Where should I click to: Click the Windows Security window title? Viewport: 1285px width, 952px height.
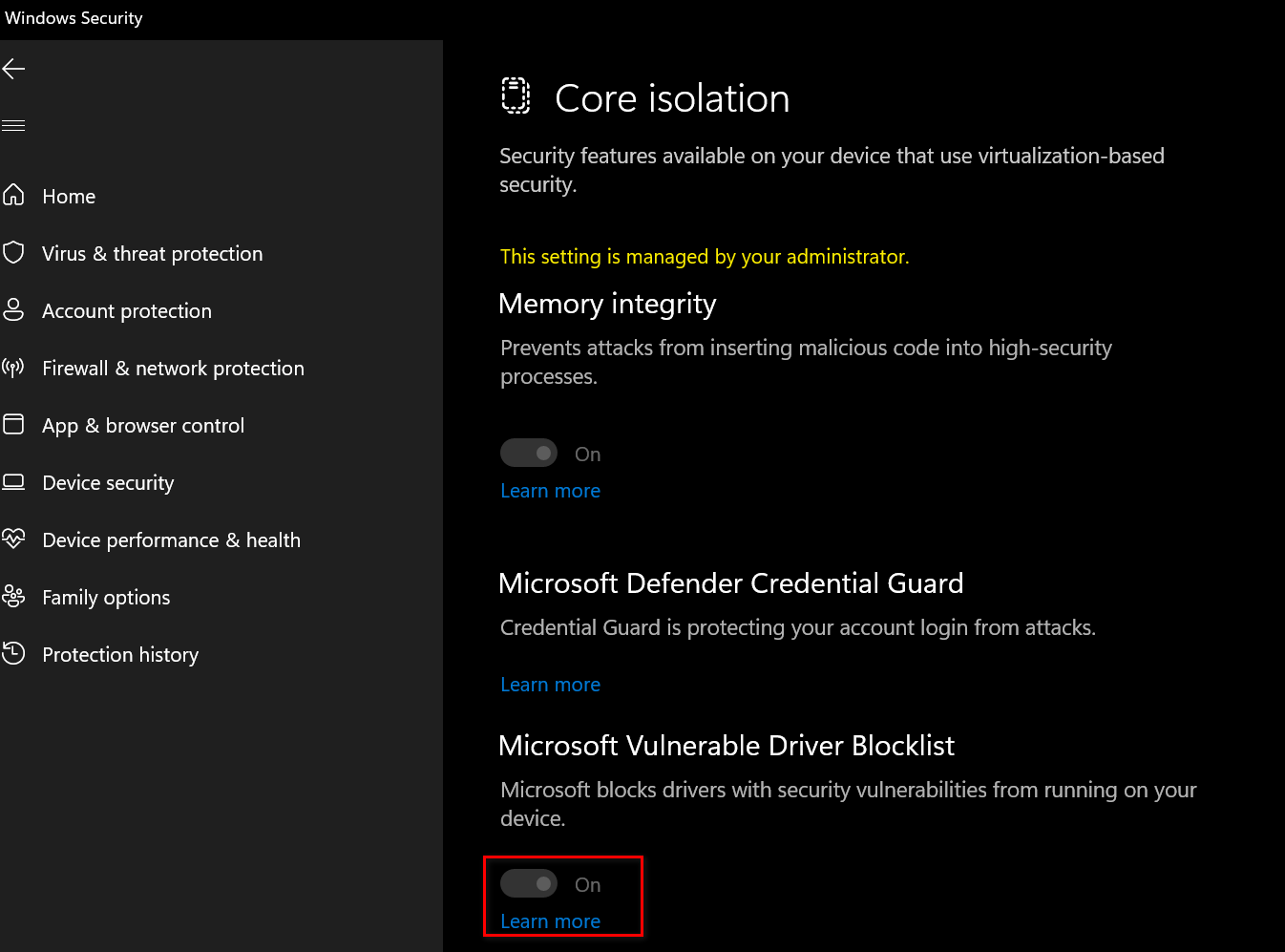(74, 18)
